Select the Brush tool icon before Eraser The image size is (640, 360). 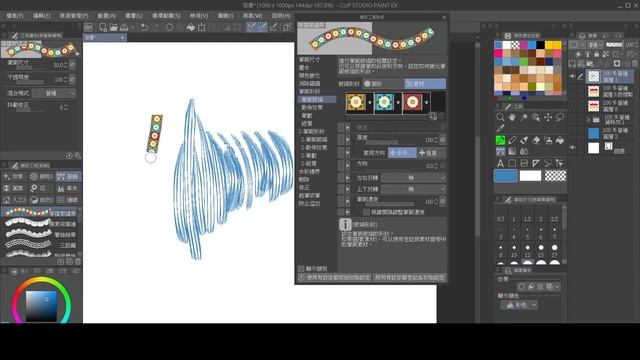click(x=524, y=140)
